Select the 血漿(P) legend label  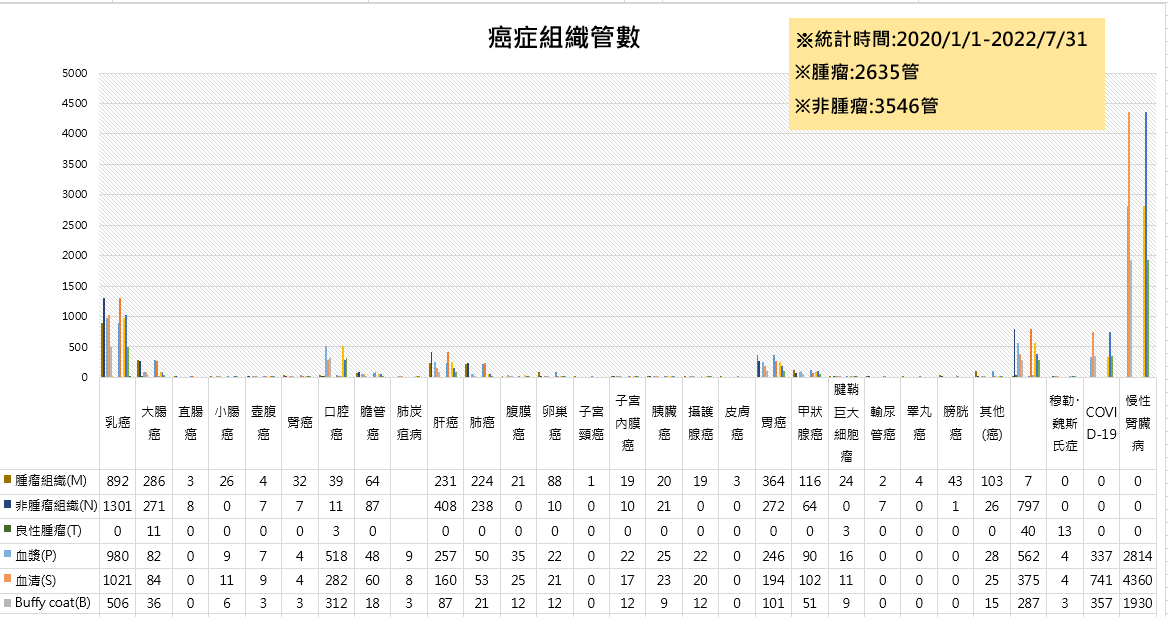(35, 556)
